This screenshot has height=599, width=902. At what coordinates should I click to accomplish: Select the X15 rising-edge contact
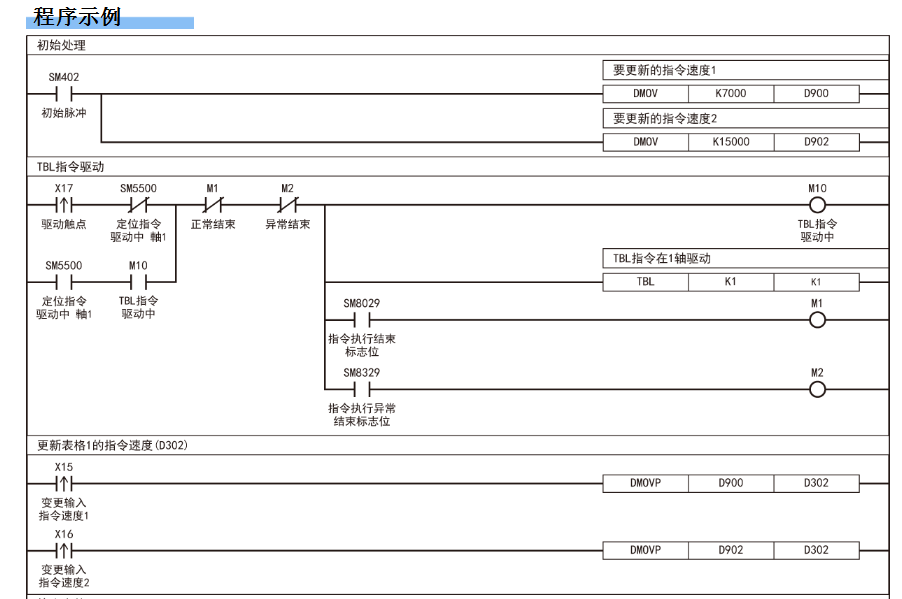64,483
